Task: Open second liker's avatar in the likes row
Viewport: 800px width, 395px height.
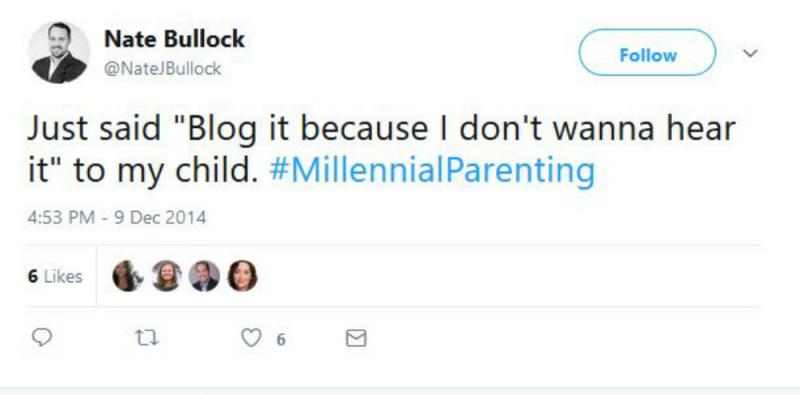Action: [166, 276]
